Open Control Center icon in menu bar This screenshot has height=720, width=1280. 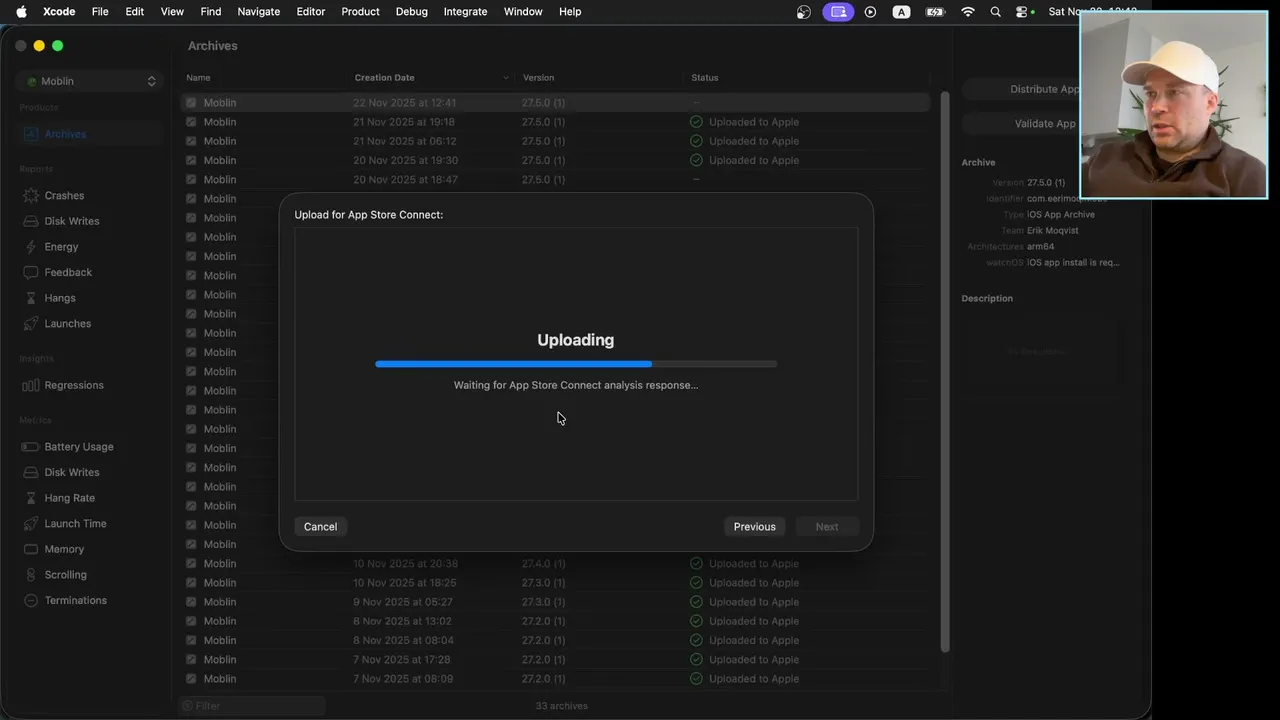1023,12
